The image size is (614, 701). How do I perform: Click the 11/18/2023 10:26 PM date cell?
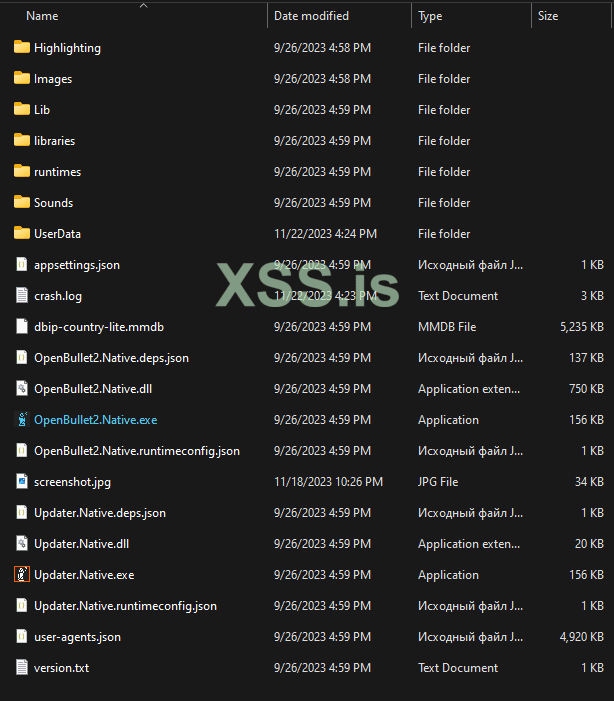click(x=328, y=482)
